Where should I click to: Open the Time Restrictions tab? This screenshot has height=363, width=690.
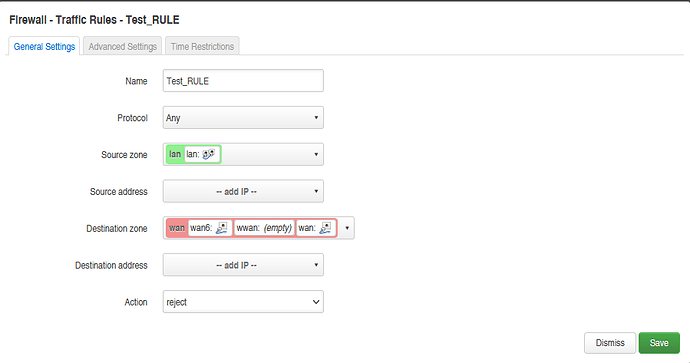coord(202,46)
